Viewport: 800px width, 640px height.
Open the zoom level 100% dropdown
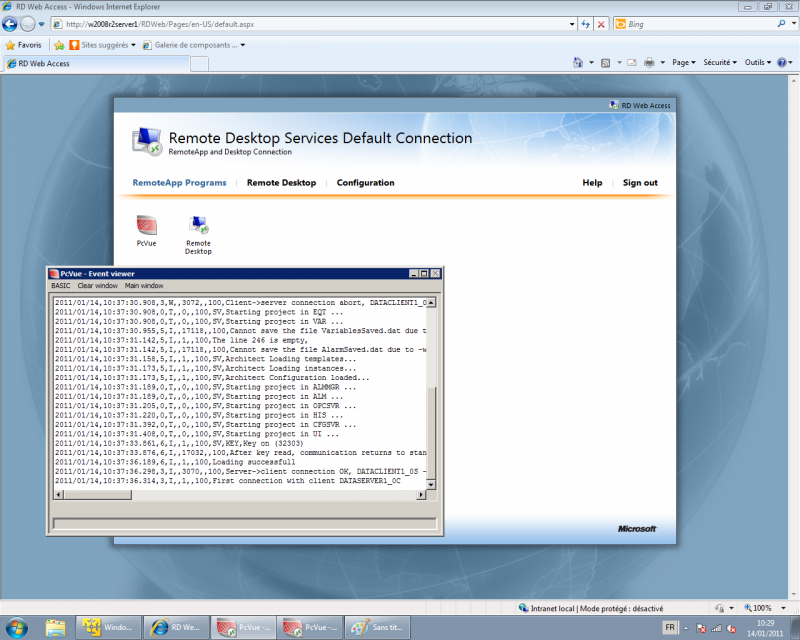pyautogui.click(x=783, y=608)
